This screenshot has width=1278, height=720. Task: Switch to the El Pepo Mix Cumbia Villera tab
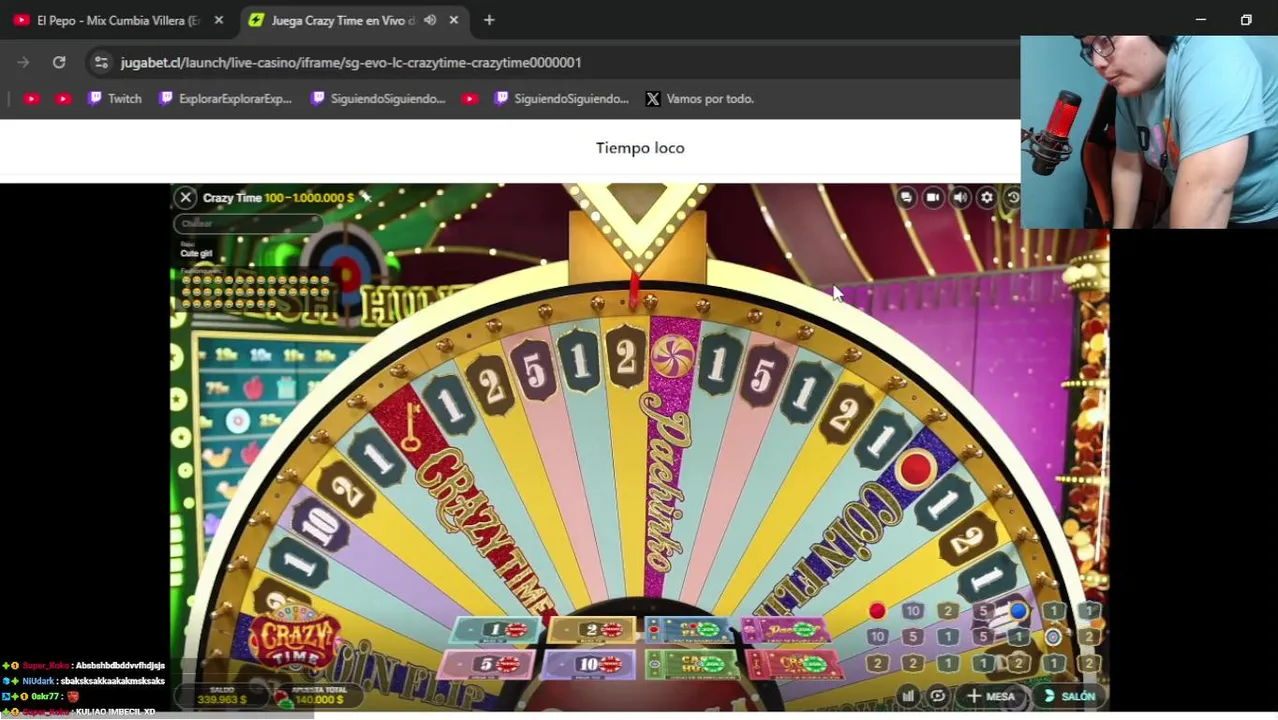(x=118, y=20)
